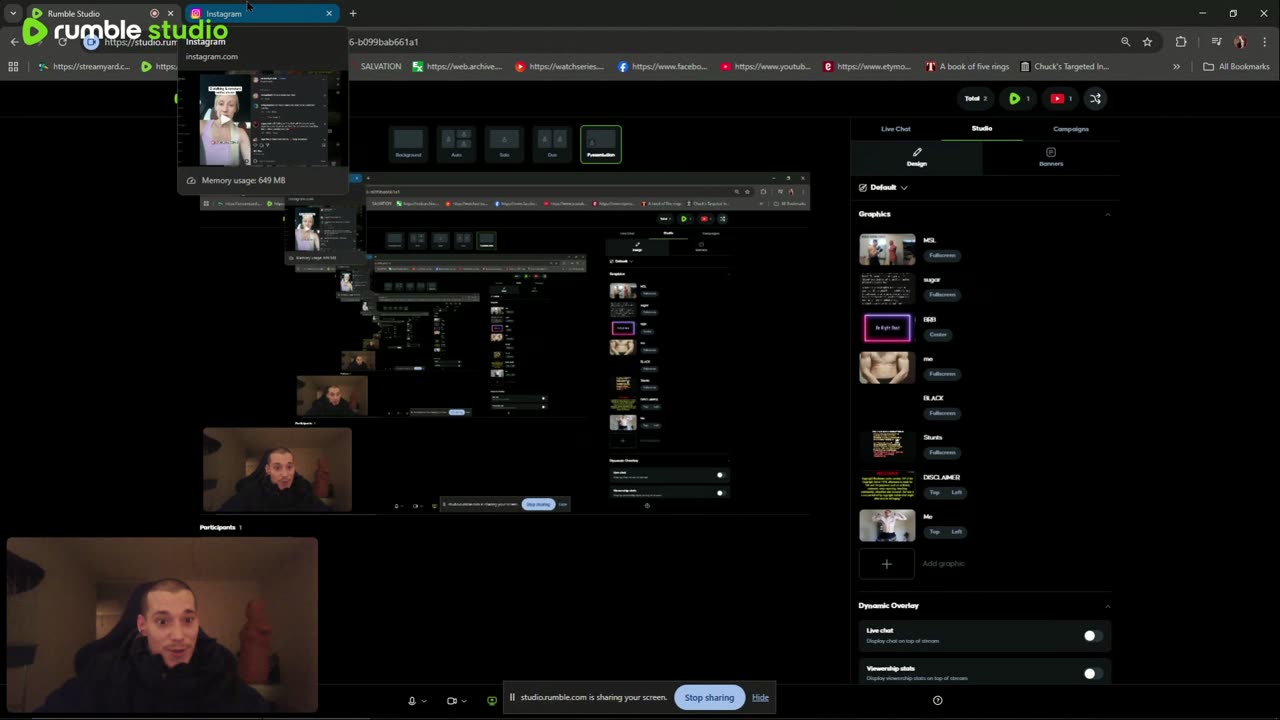Open the Facebook bookmark
The width and height of the screenshot is (1280, 720).
click(662, 67)
